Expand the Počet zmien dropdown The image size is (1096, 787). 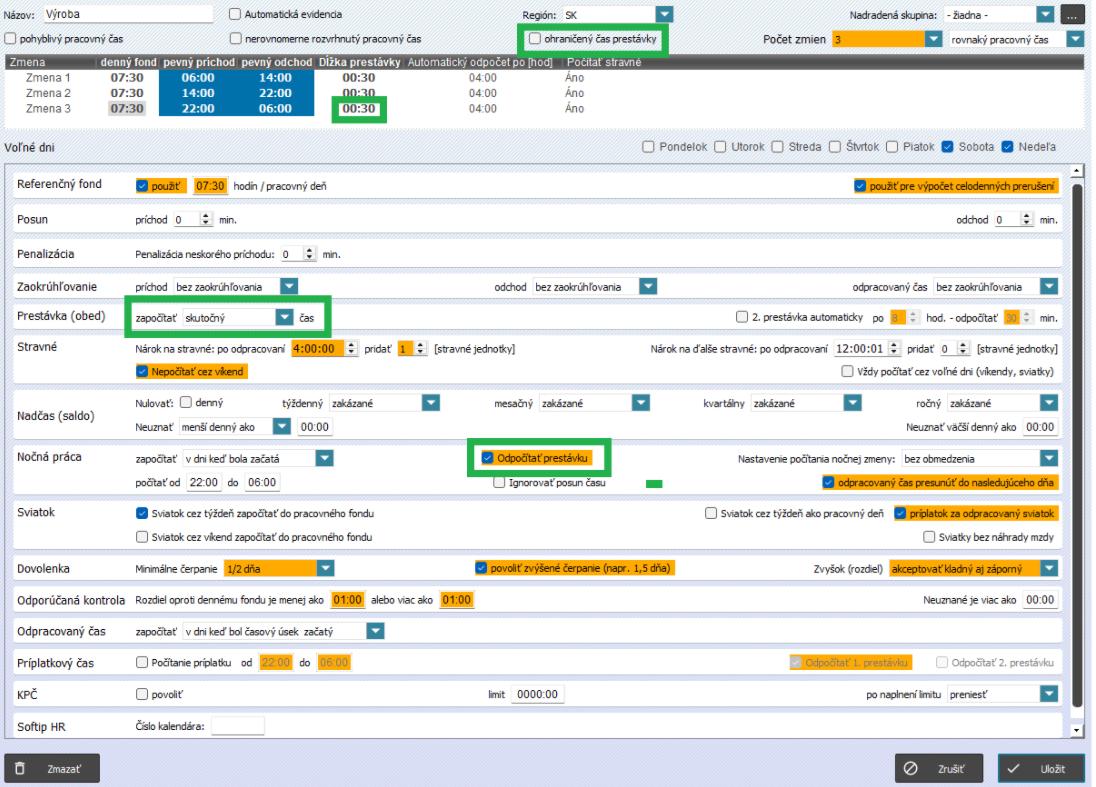(933, 38)
